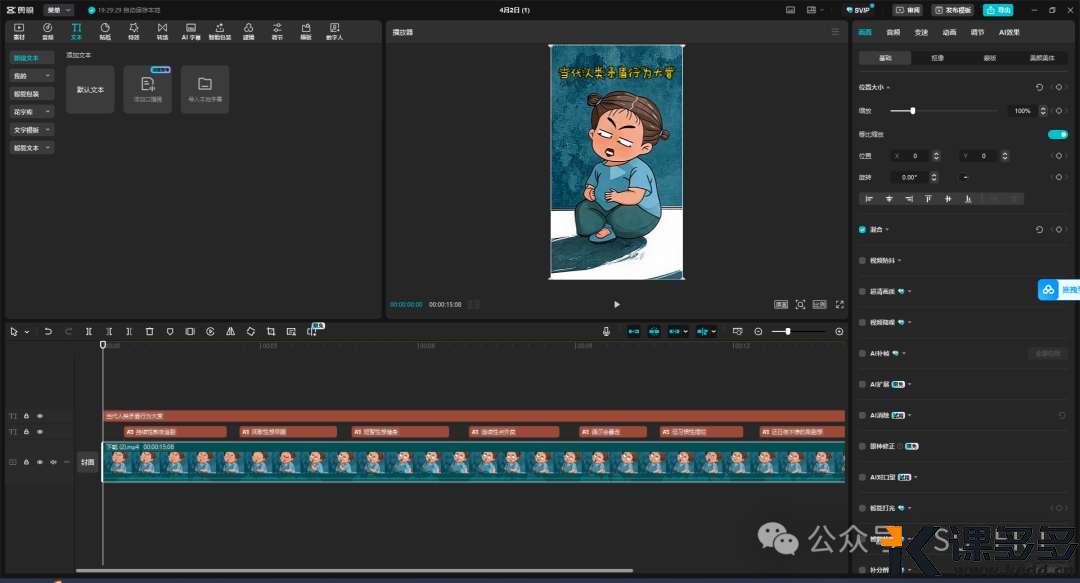Open the 特效 (Effects) panel
The width and height of the screenshot is (1080, 583).
134,31
